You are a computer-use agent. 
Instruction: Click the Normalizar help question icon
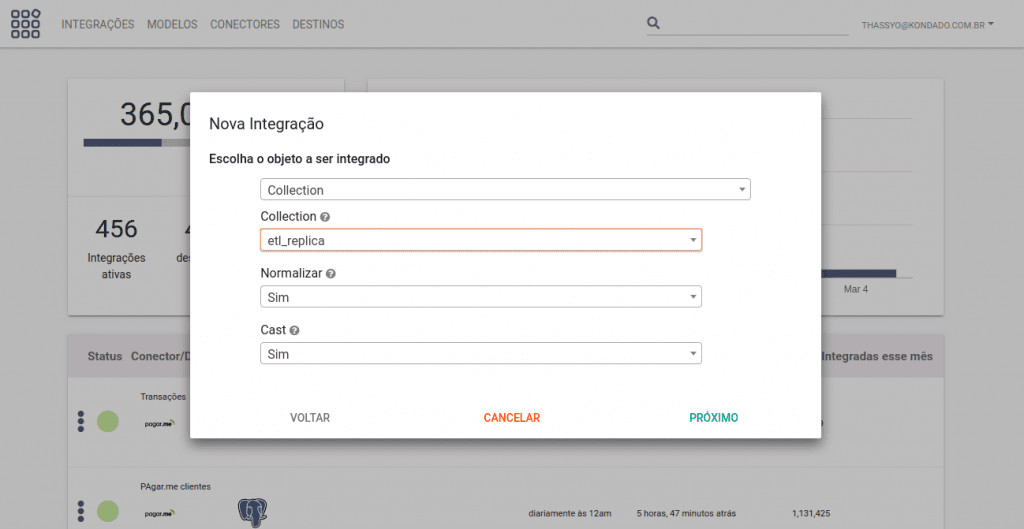click(x=330, y=273)
